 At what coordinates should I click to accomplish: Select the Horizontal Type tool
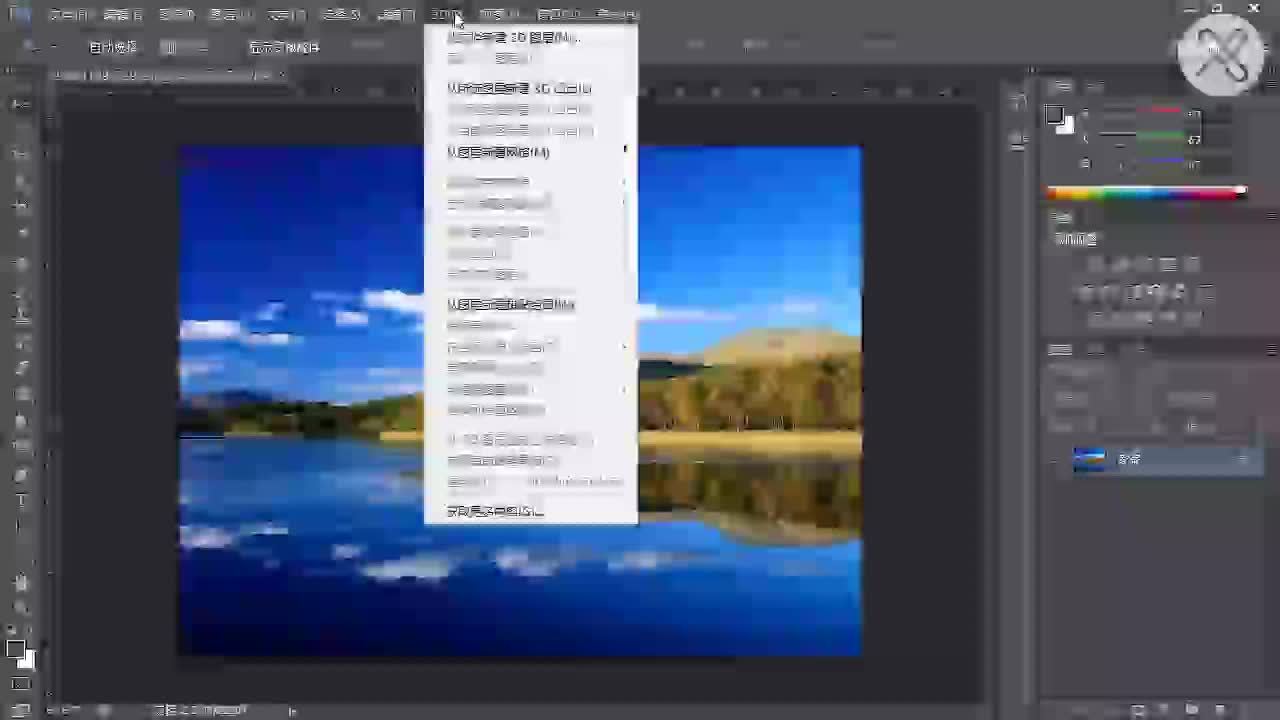(20, 501)
